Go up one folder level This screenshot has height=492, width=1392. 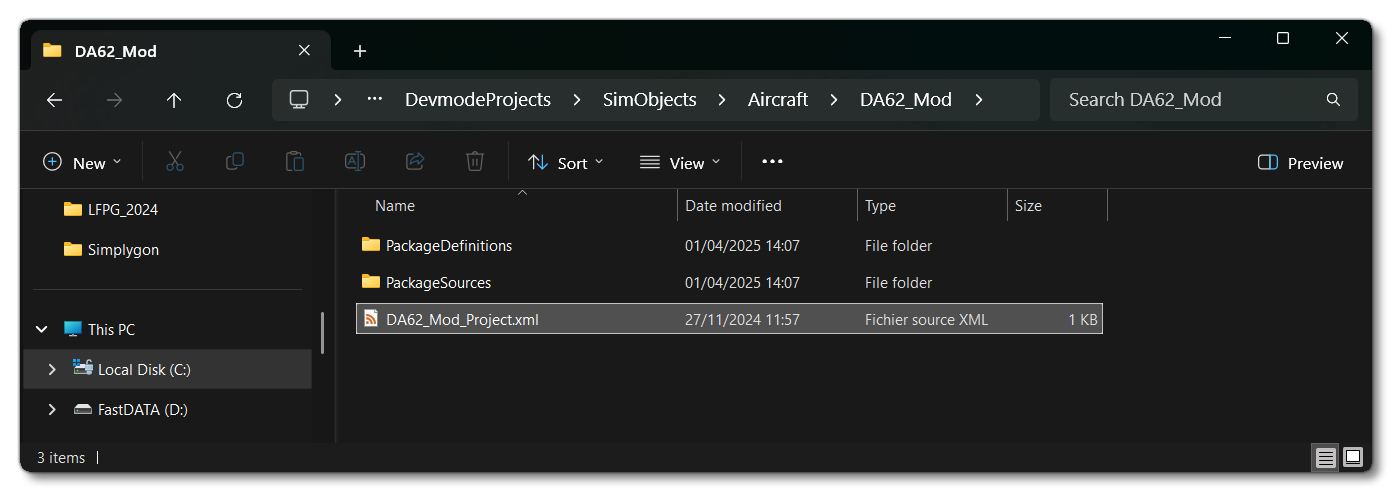[174, 100]
